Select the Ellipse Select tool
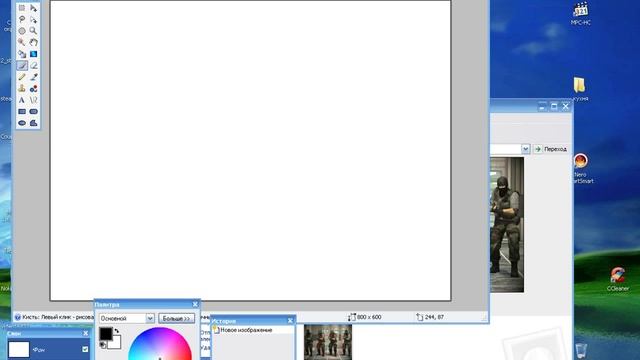640x360 pixels. tap(22, 31)
